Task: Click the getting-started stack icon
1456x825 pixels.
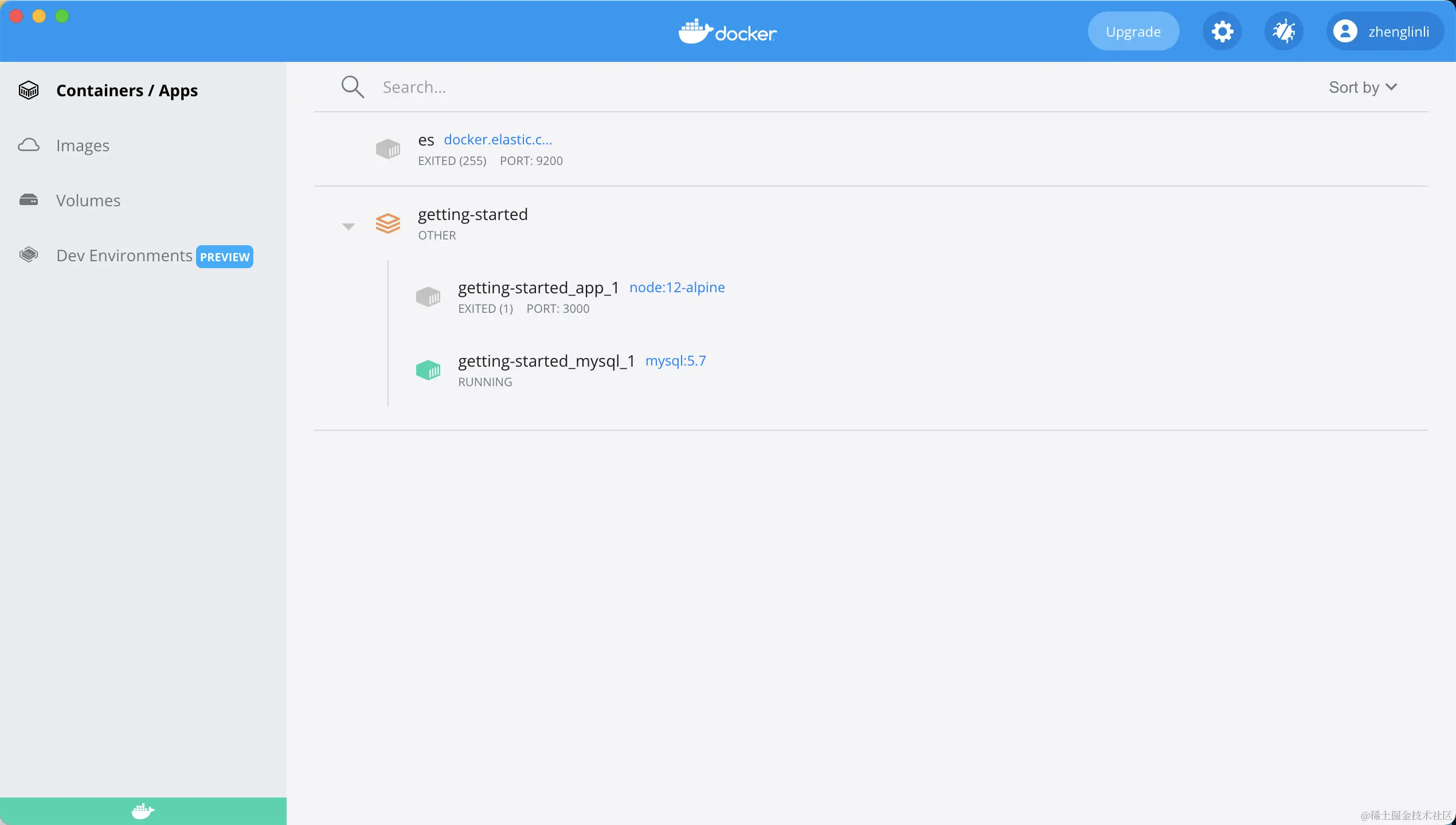Action: 388,223
